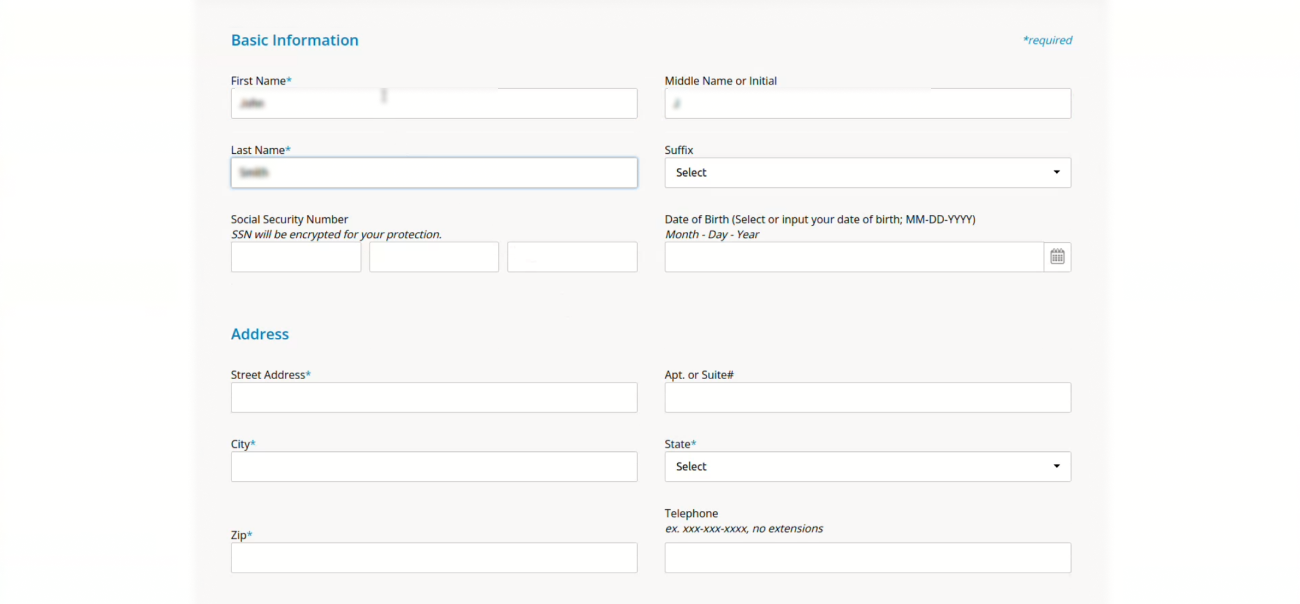Focus the Zip code input
This screenshot has height=604, width=1300.
pos(434,558)
